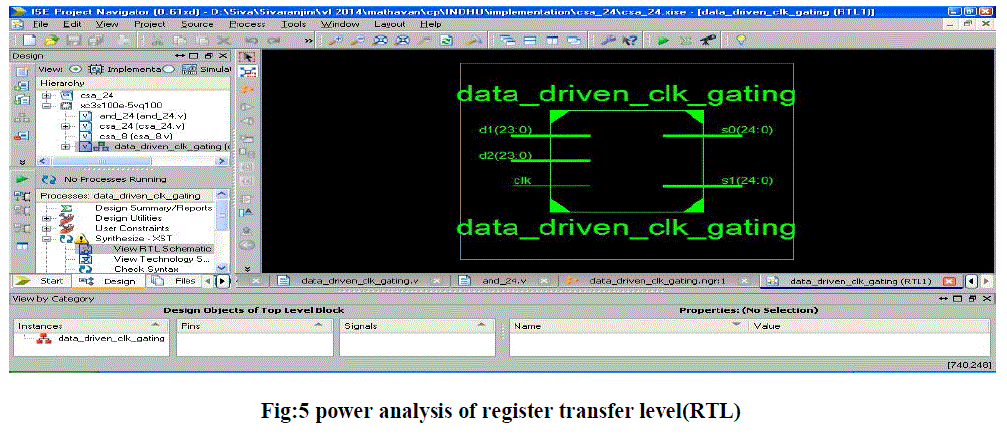
Task: Click the Open Project folder icon
Action: [x=47, y=40]
